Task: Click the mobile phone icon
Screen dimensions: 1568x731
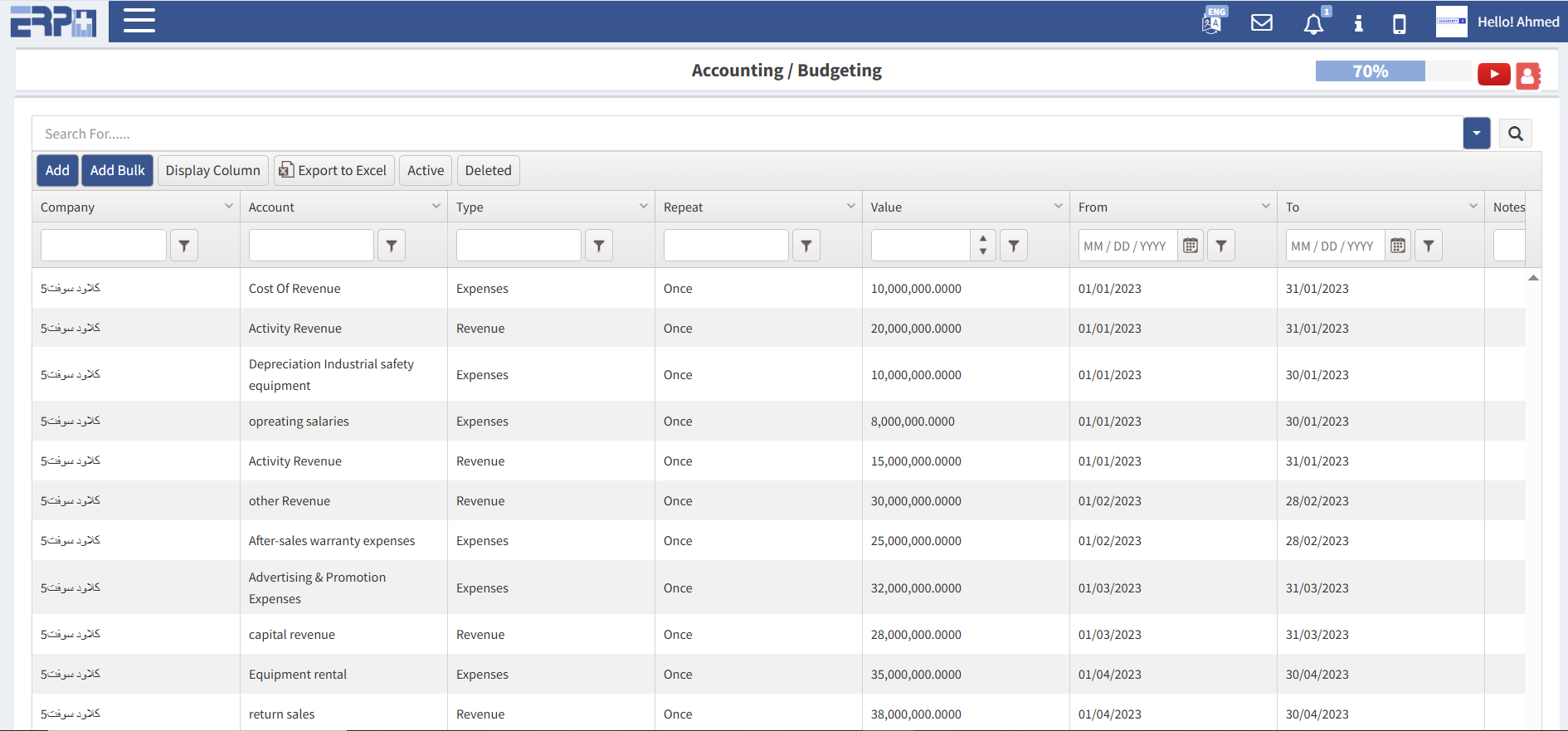Action: (1399, 23)
